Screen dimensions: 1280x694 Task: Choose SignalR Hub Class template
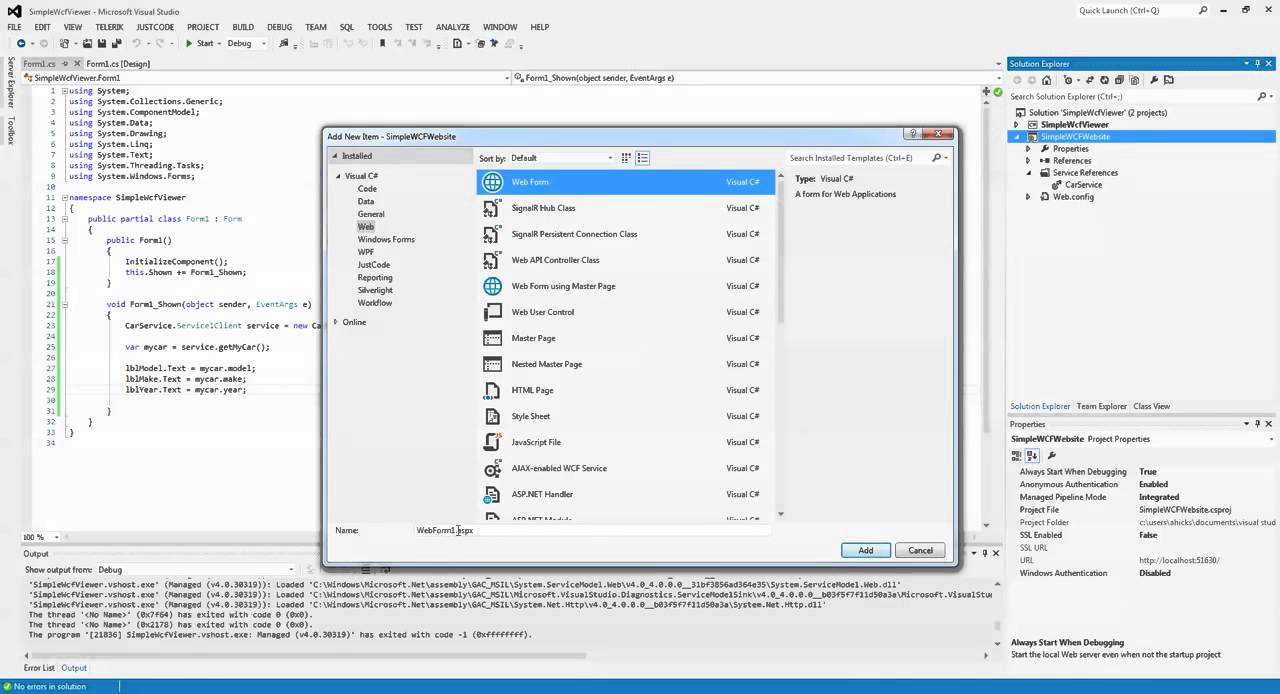click(625, 208)
